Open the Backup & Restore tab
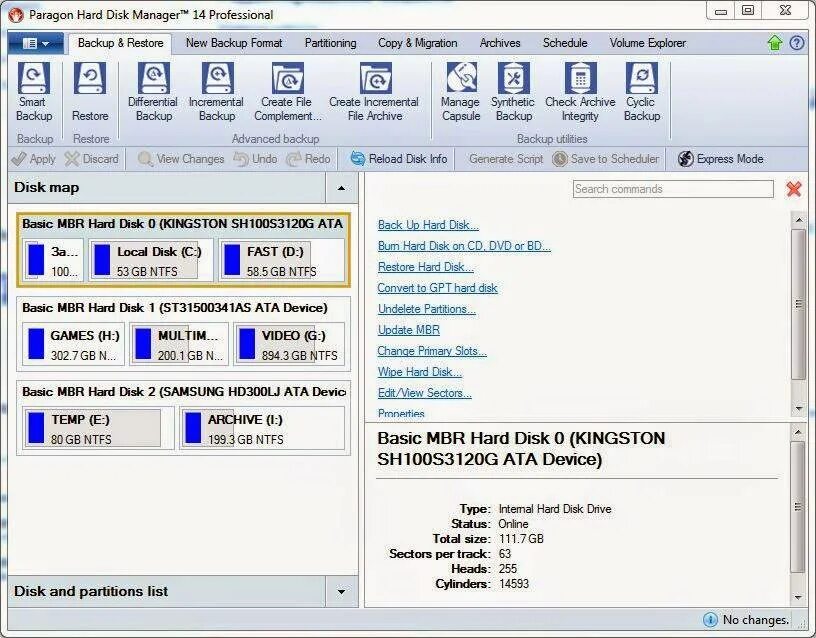 click(121, 43)
